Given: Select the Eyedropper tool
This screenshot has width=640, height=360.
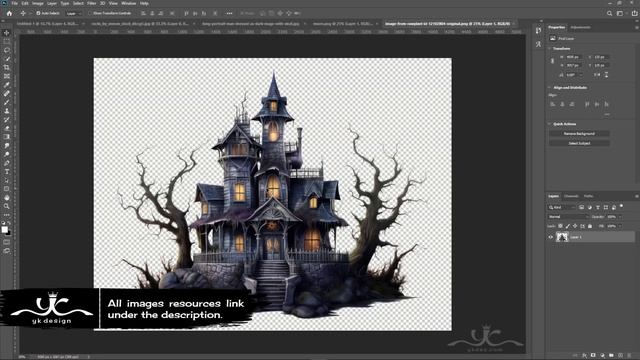Looking at the screenshot, I should (x=7, y=85).
